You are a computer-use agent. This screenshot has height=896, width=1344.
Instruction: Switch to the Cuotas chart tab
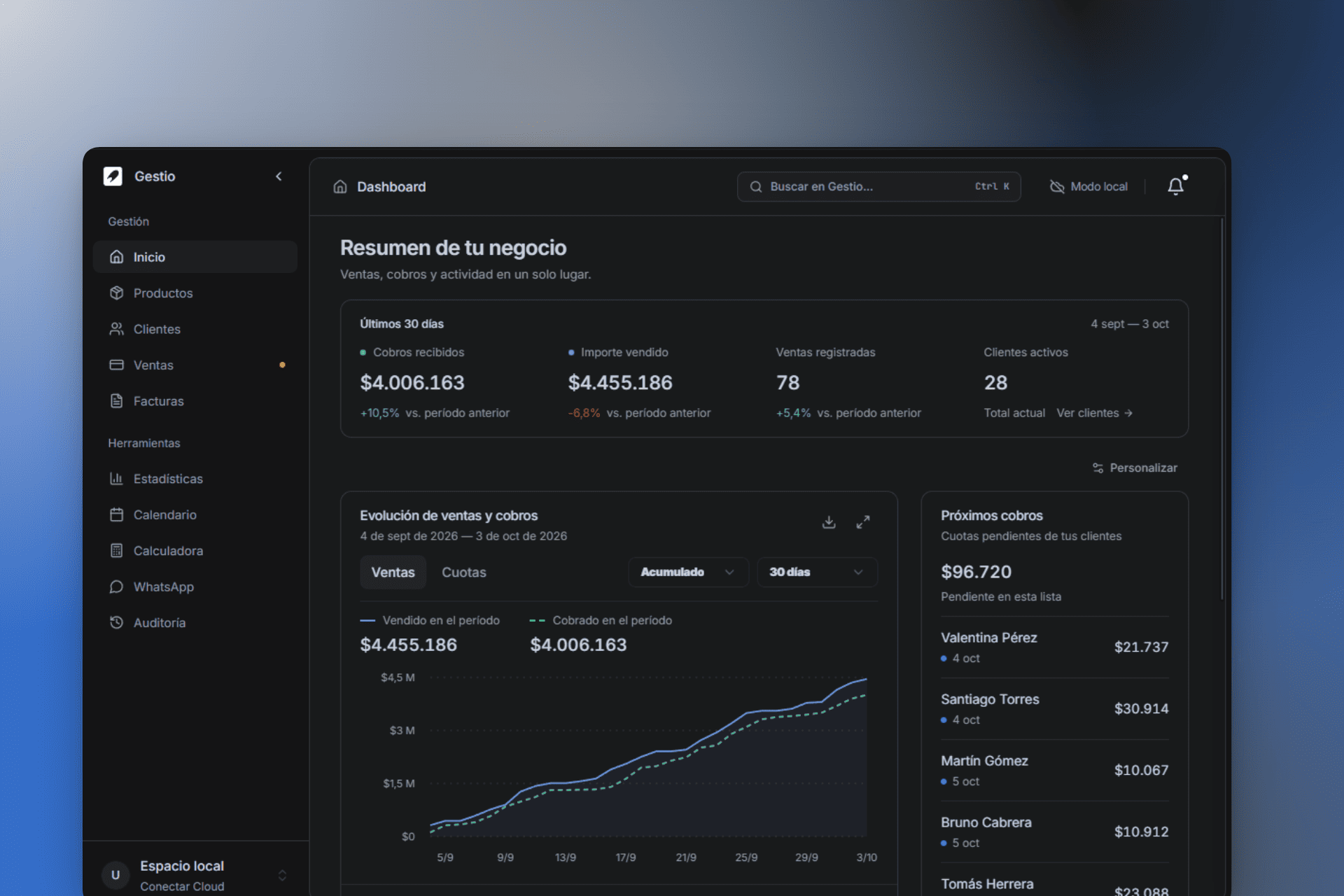tap(463, 573)
